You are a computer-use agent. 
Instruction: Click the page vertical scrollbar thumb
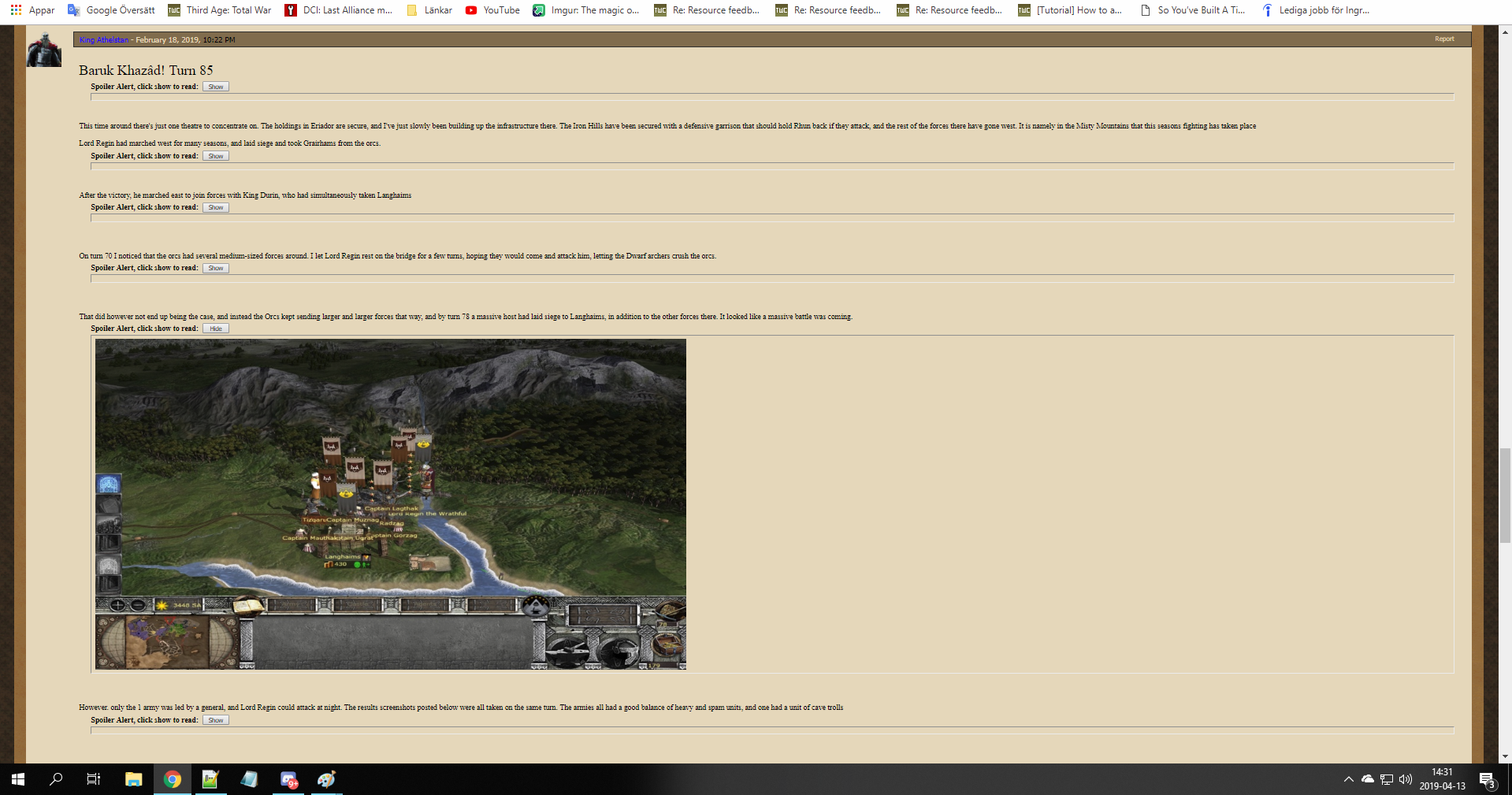point(1505,496)
